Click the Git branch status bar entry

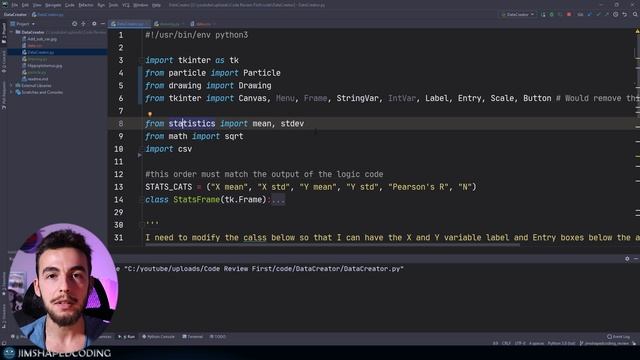click(604, 343)
